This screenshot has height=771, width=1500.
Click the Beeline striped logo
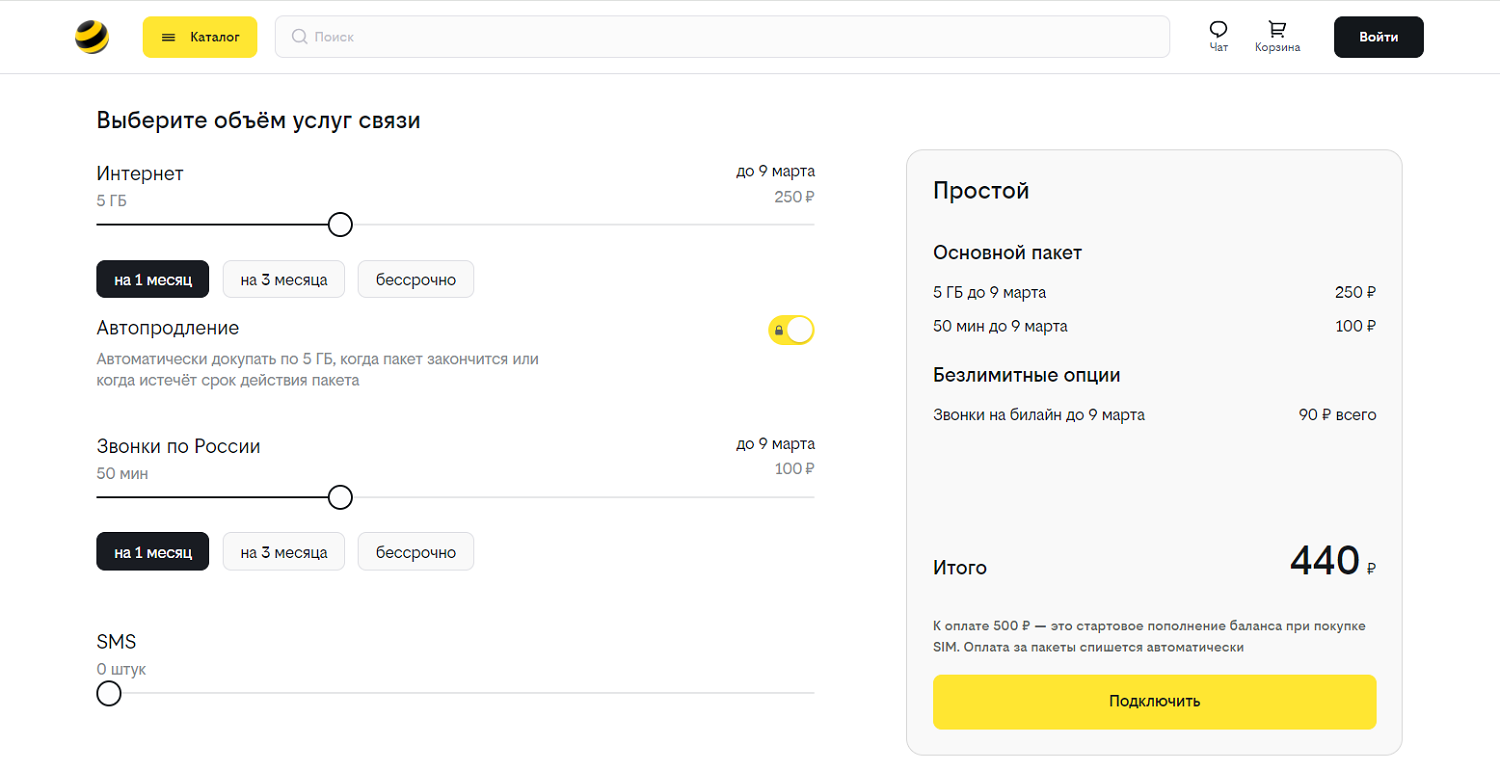tap(92, 37)
